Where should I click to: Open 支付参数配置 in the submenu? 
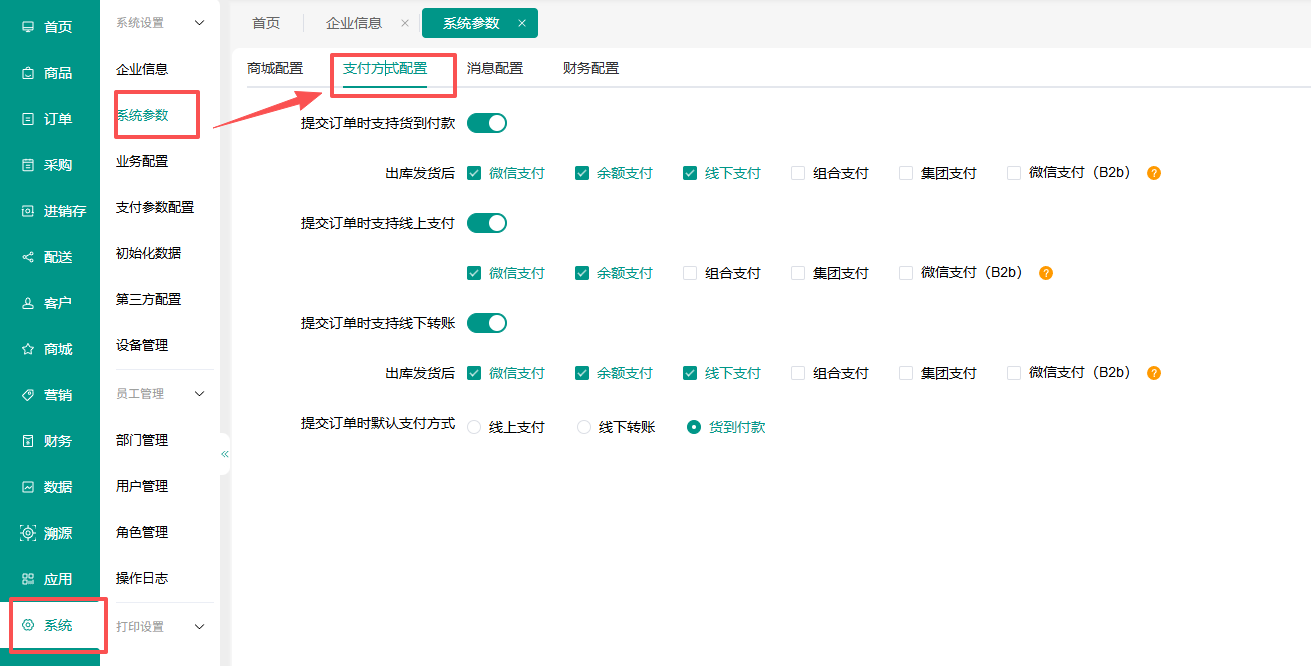(155, 207)
